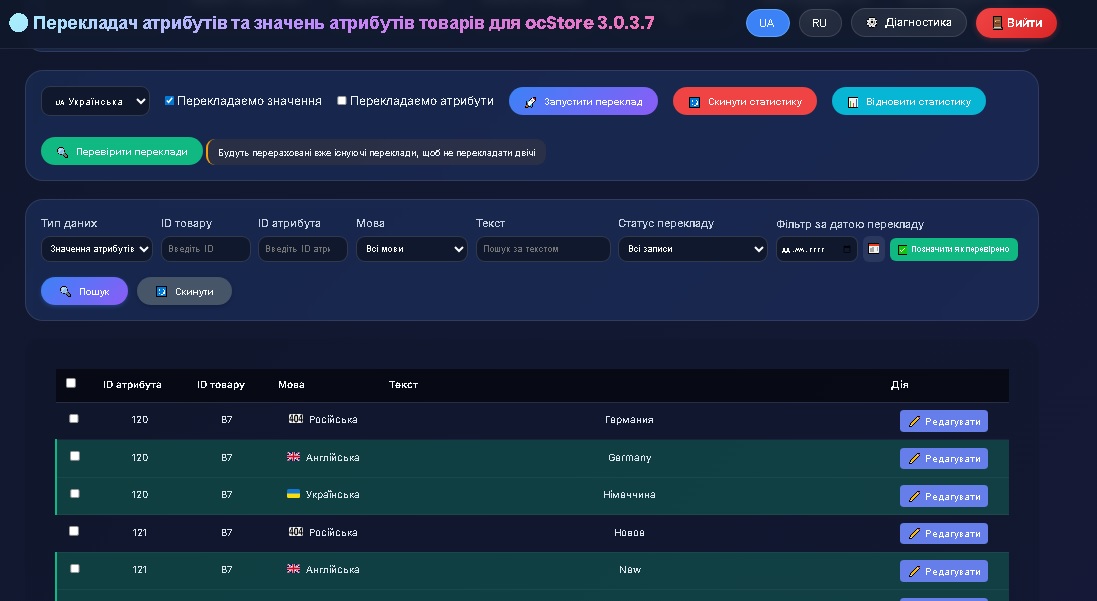Click the date filter input field
Viewport: 1097px width, 601px height.
coord(816,249)
